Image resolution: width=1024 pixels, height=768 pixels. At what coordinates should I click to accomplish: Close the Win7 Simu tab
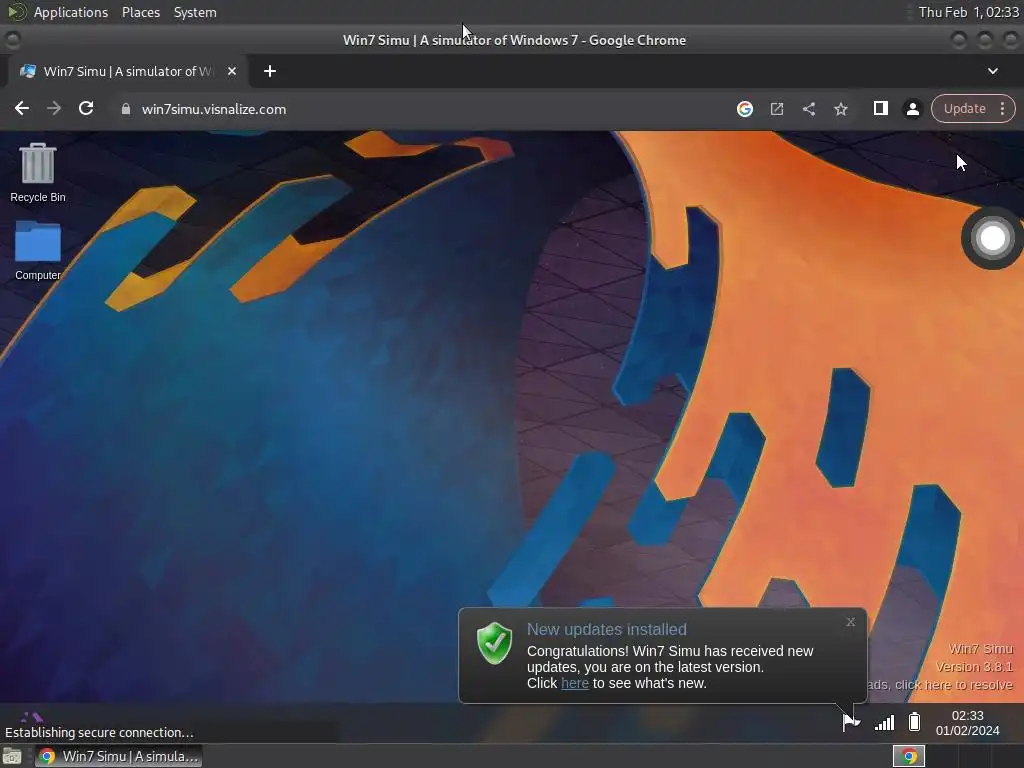pyautogui.click(x=231, y=71)
